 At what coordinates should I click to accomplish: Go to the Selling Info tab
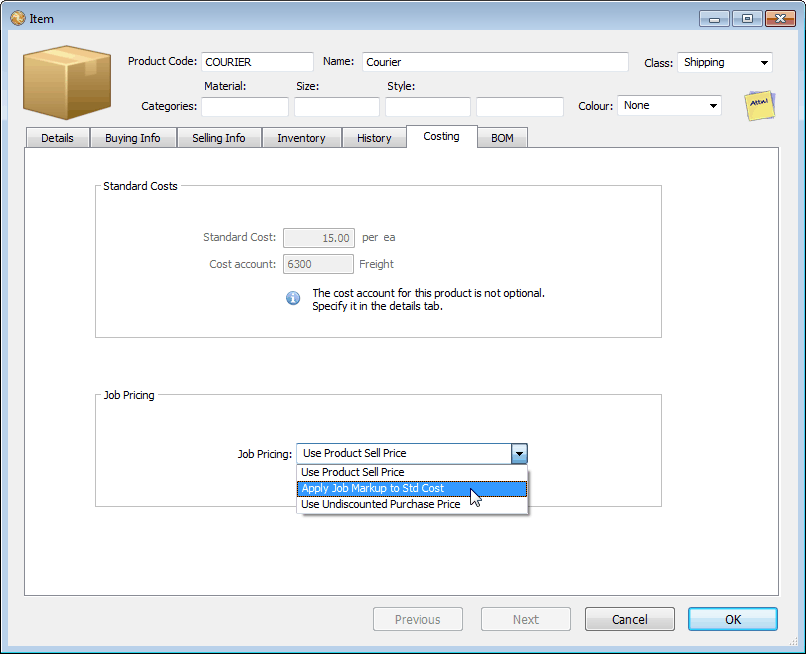[219, 138]
